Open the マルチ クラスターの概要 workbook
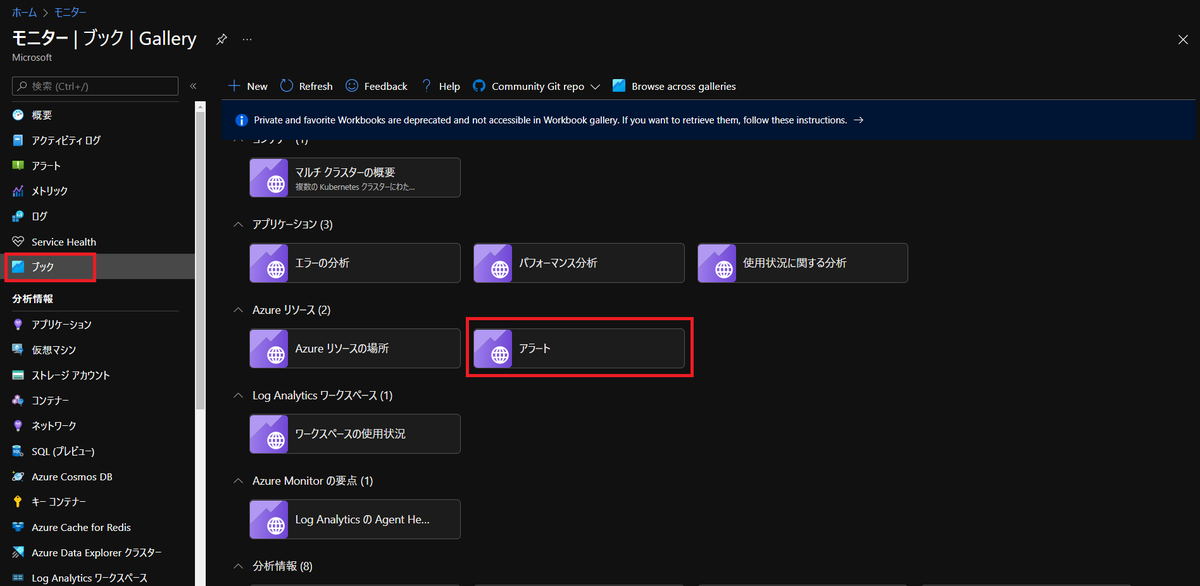1200x586 pixels. click(355, 177)
